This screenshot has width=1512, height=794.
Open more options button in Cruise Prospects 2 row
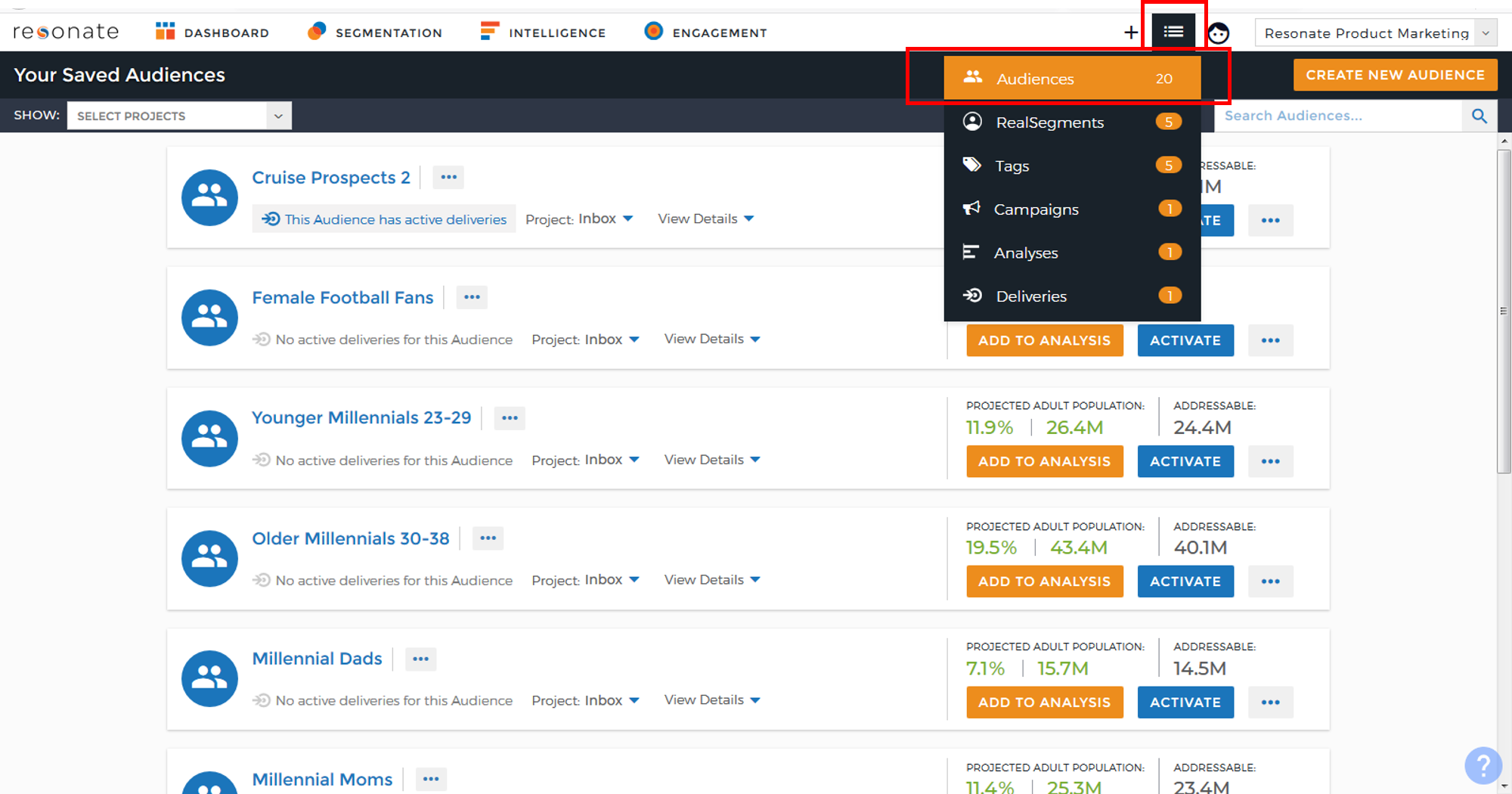click(1270, 220)
